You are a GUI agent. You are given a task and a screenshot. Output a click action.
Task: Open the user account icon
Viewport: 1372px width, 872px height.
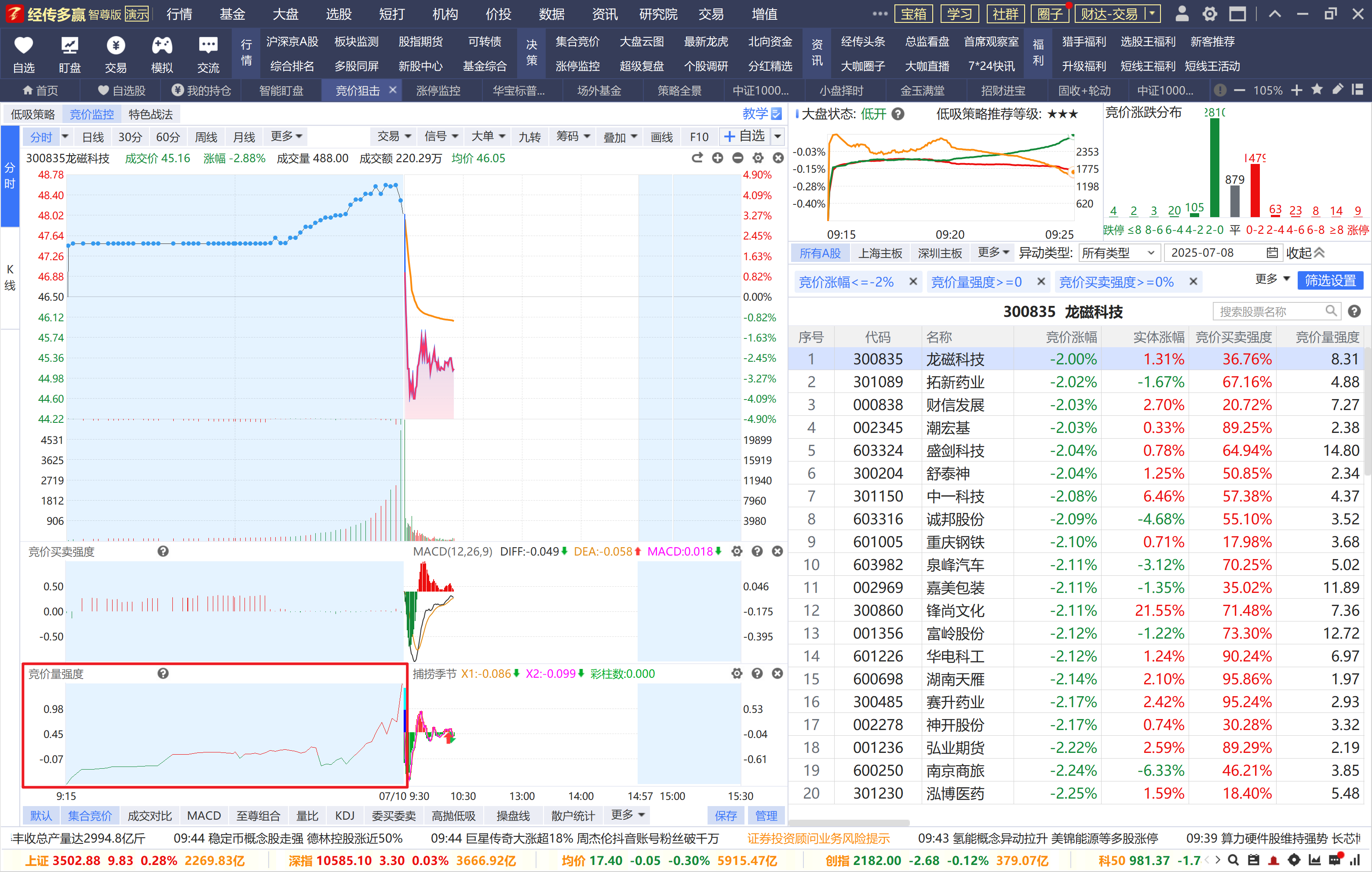[x=1182, y=14]
